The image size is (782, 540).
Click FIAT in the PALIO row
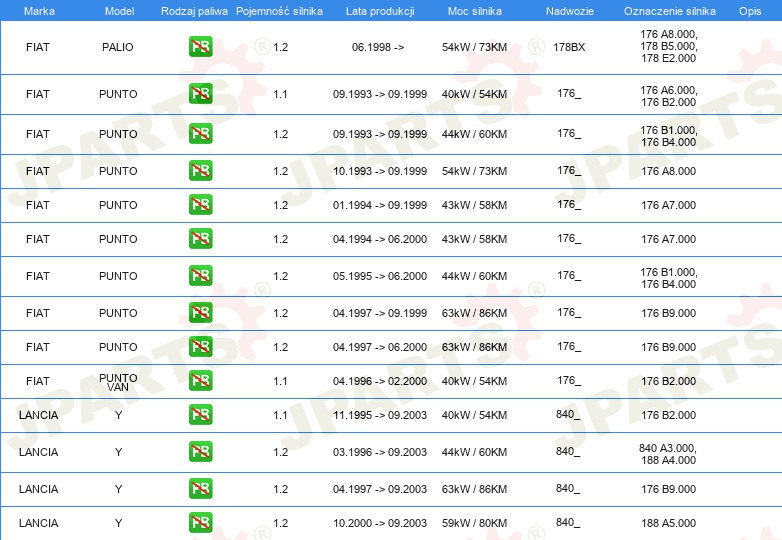[x=38, y=47]
